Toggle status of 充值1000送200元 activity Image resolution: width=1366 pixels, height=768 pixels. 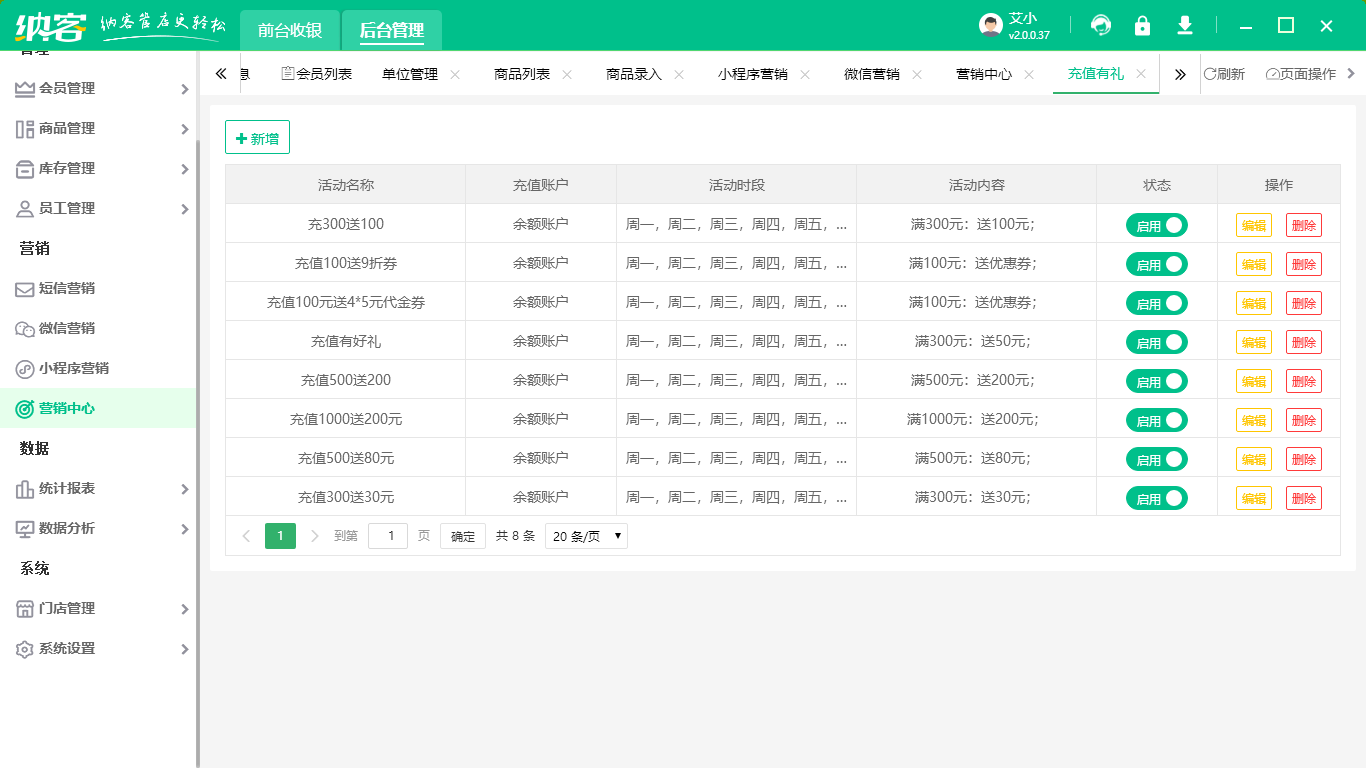coord(1157,420)
